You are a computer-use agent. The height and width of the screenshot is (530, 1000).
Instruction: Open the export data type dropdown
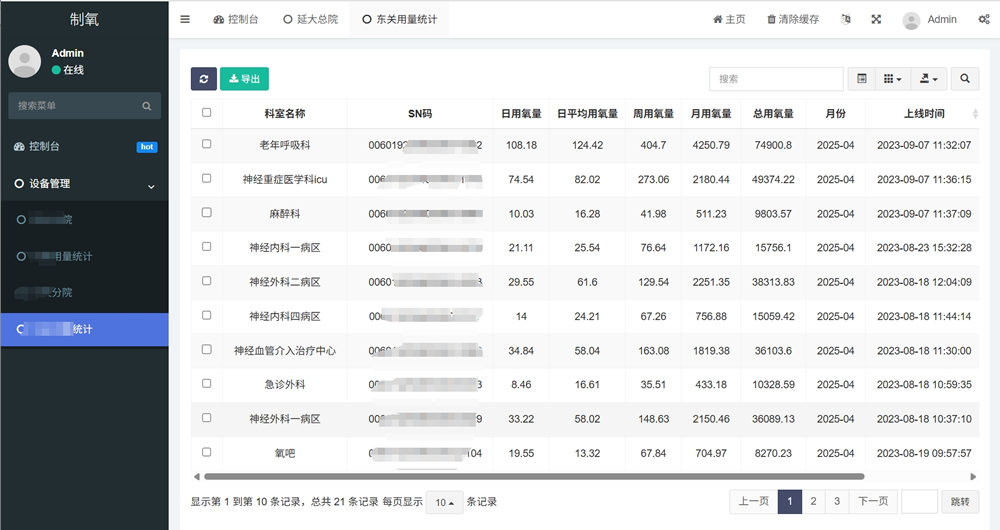(929, 78)
